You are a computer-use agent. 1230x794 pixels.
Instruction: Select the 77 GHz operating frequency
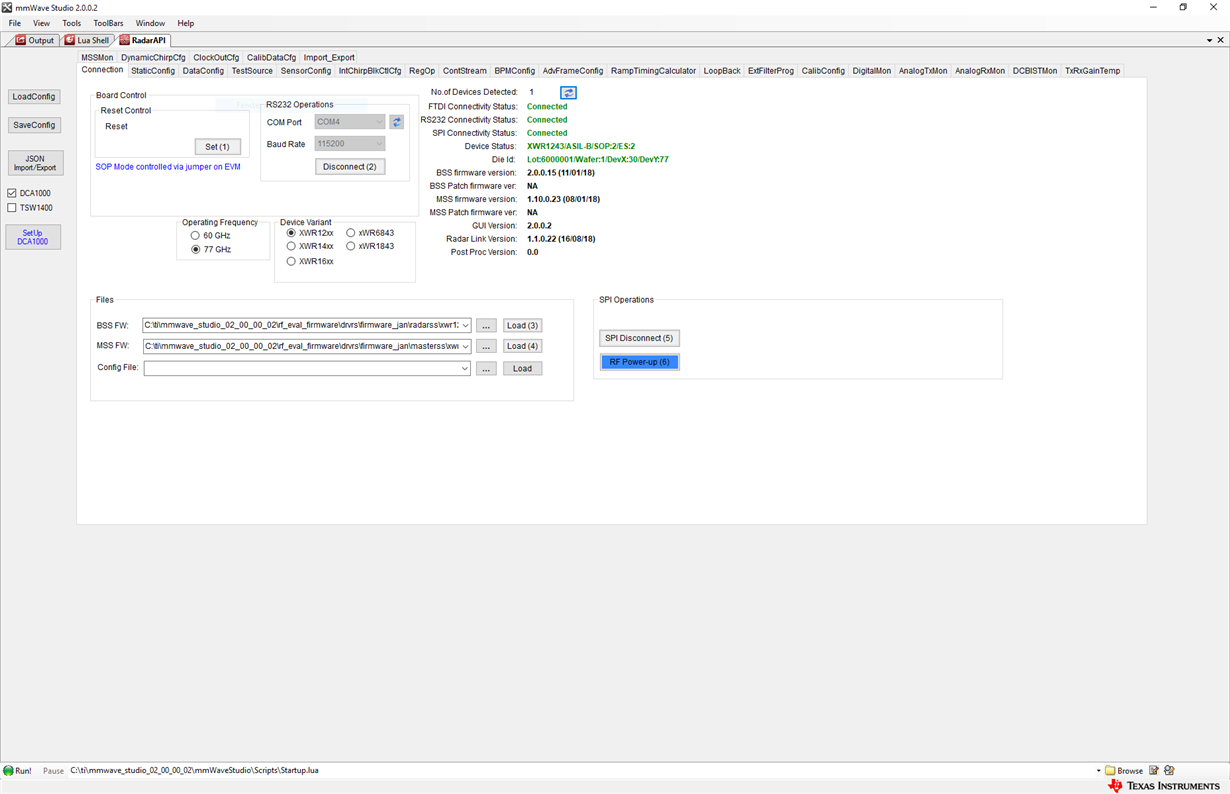coord(195,249)
